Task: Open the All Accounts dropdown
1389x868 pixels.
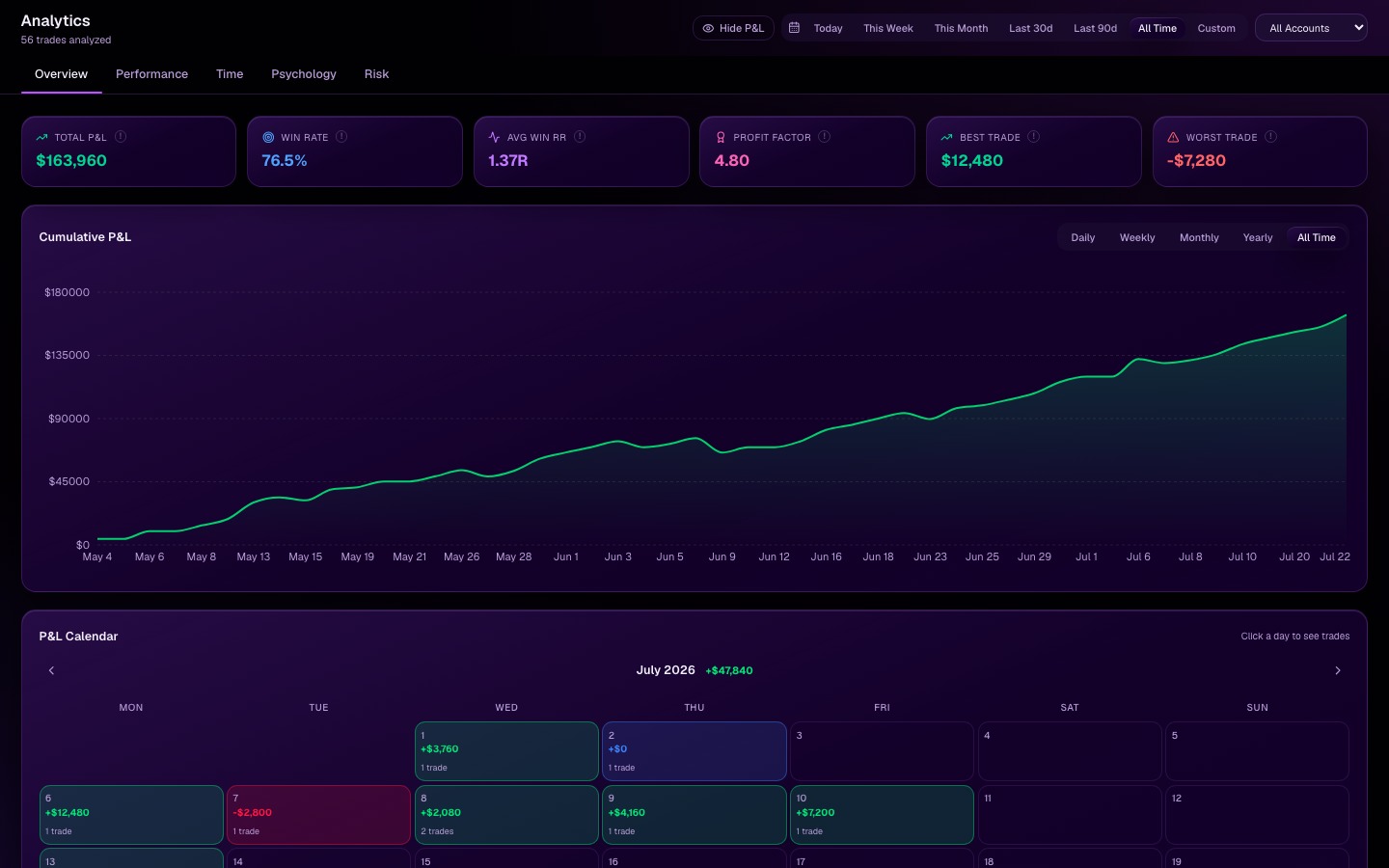Action: click(x=1311, y=28)
